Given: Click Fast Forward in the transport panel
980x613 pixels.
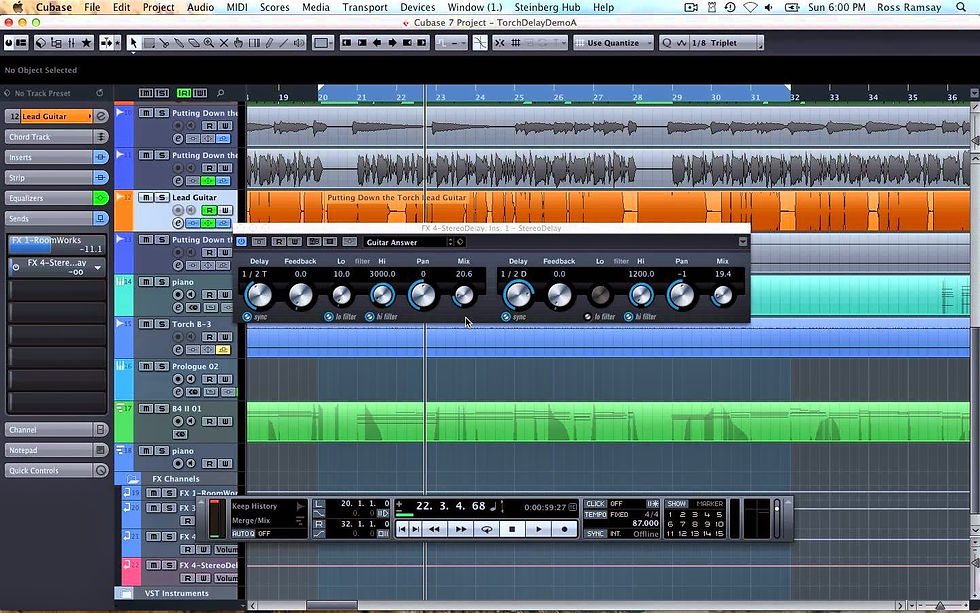Looking at the screenshot, I should tap(461, 529).
